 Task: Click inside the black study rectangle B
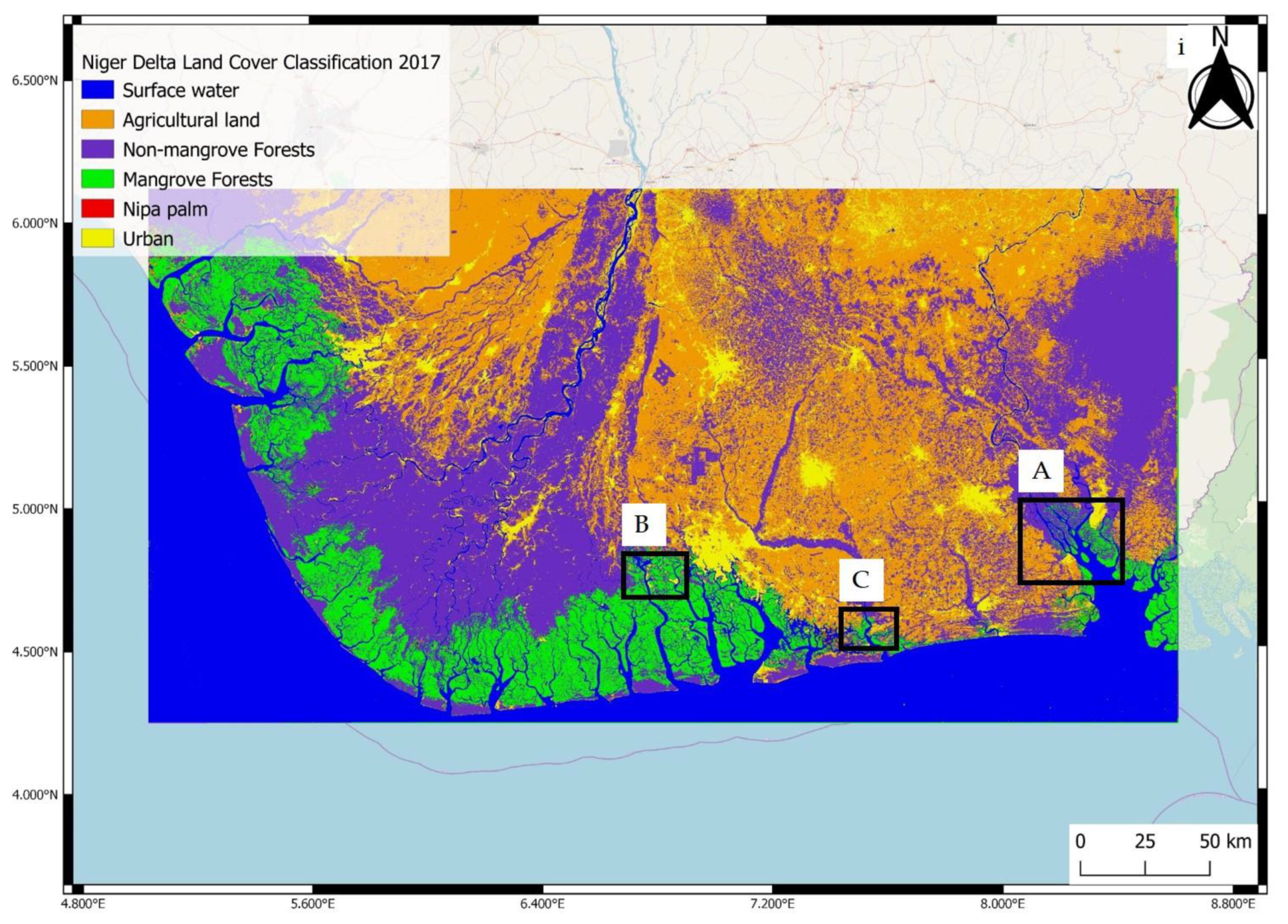point(655,575)
